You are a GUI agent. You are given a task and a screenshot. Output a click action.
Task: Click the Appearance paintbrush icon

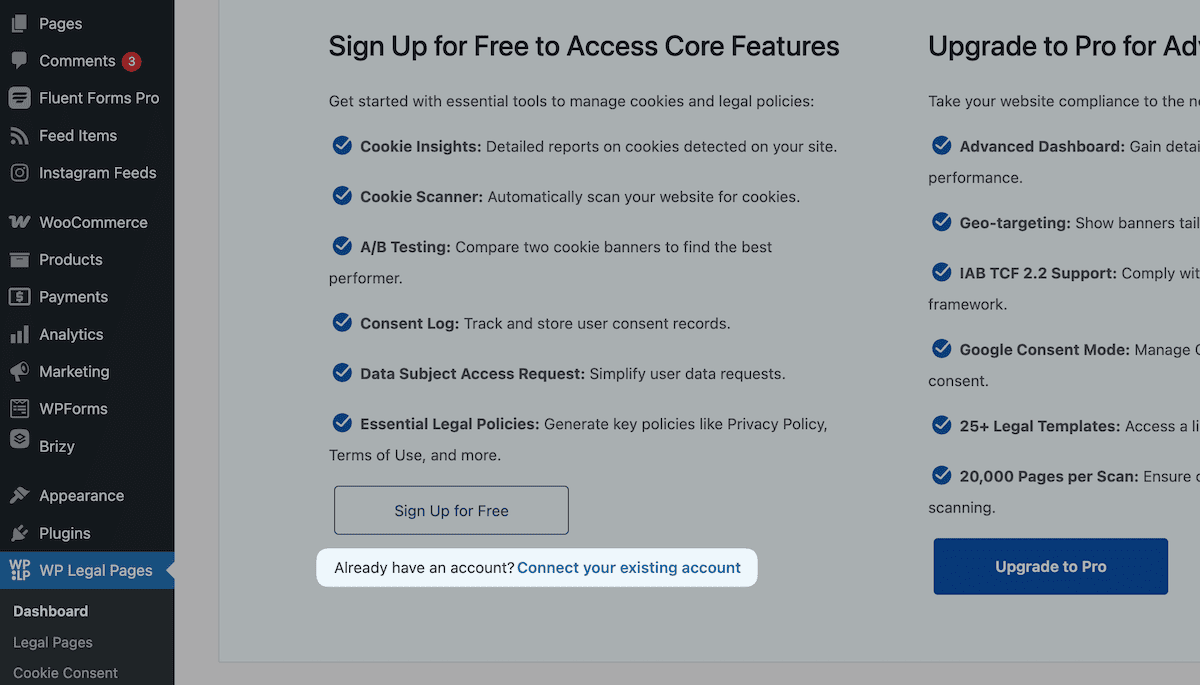19,496
